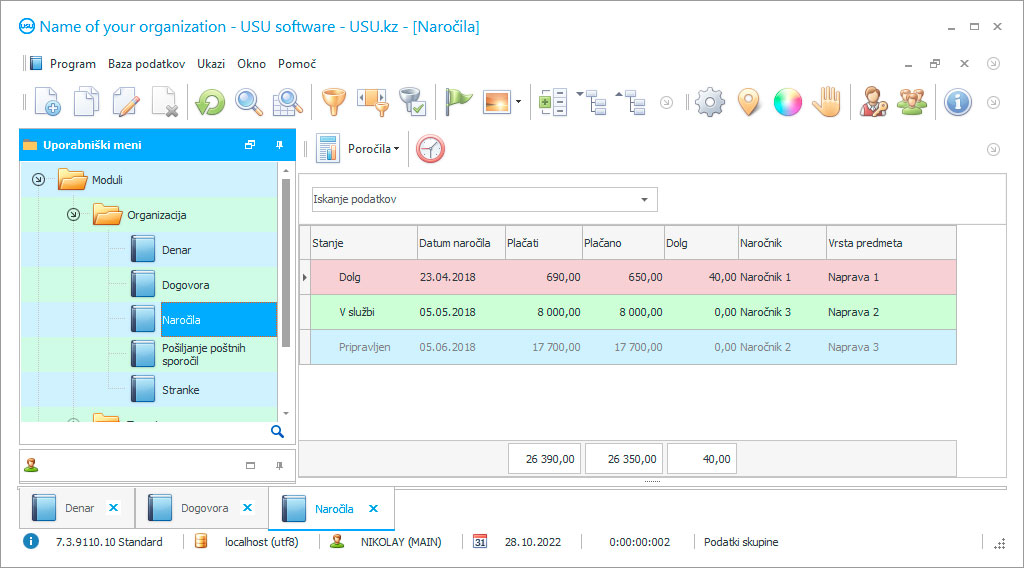This screenshot has width=1024, height=568.
Task: Open the Baza podatkov menu
Action: pyautogui.click(x=146, y=64)
